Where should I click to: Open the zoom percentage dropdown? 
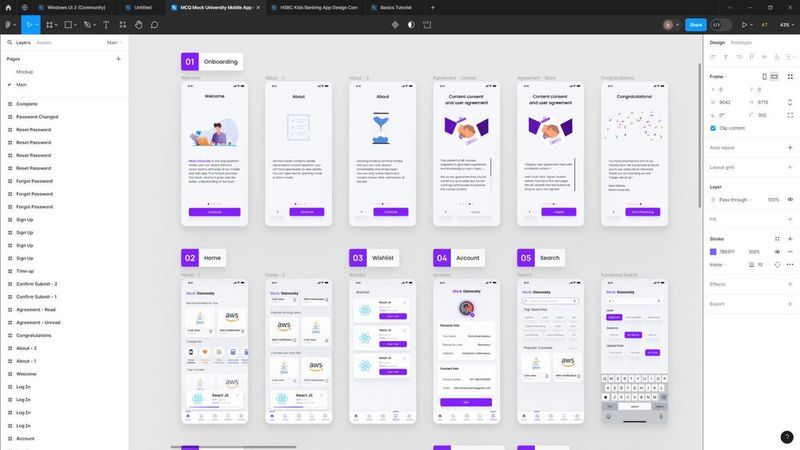(786, 24)
